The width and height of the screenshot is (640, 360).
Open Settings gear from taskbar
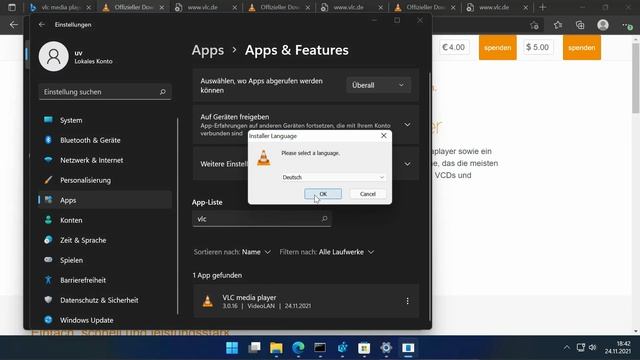pos(386,348)
